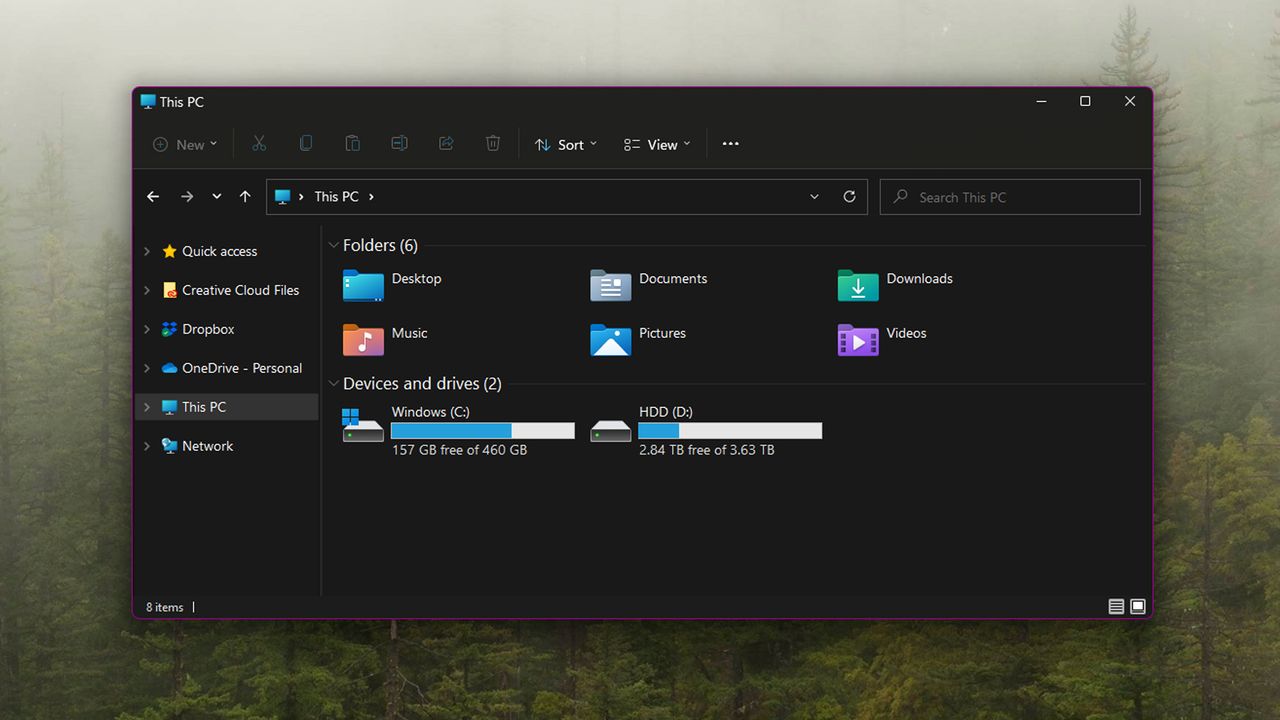Image resolution: width=1280 pixels, height=720 pixels.
Task: Click the '8 items' status text
Action: click(x=165, y=607)
